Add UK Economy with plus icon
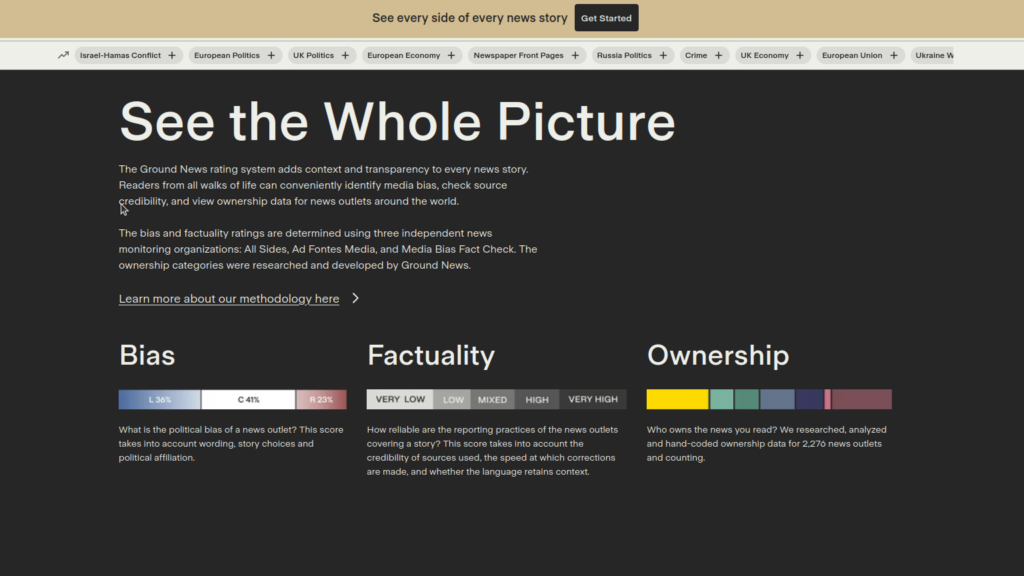1024x576 pixels. [x=800, y=56]
